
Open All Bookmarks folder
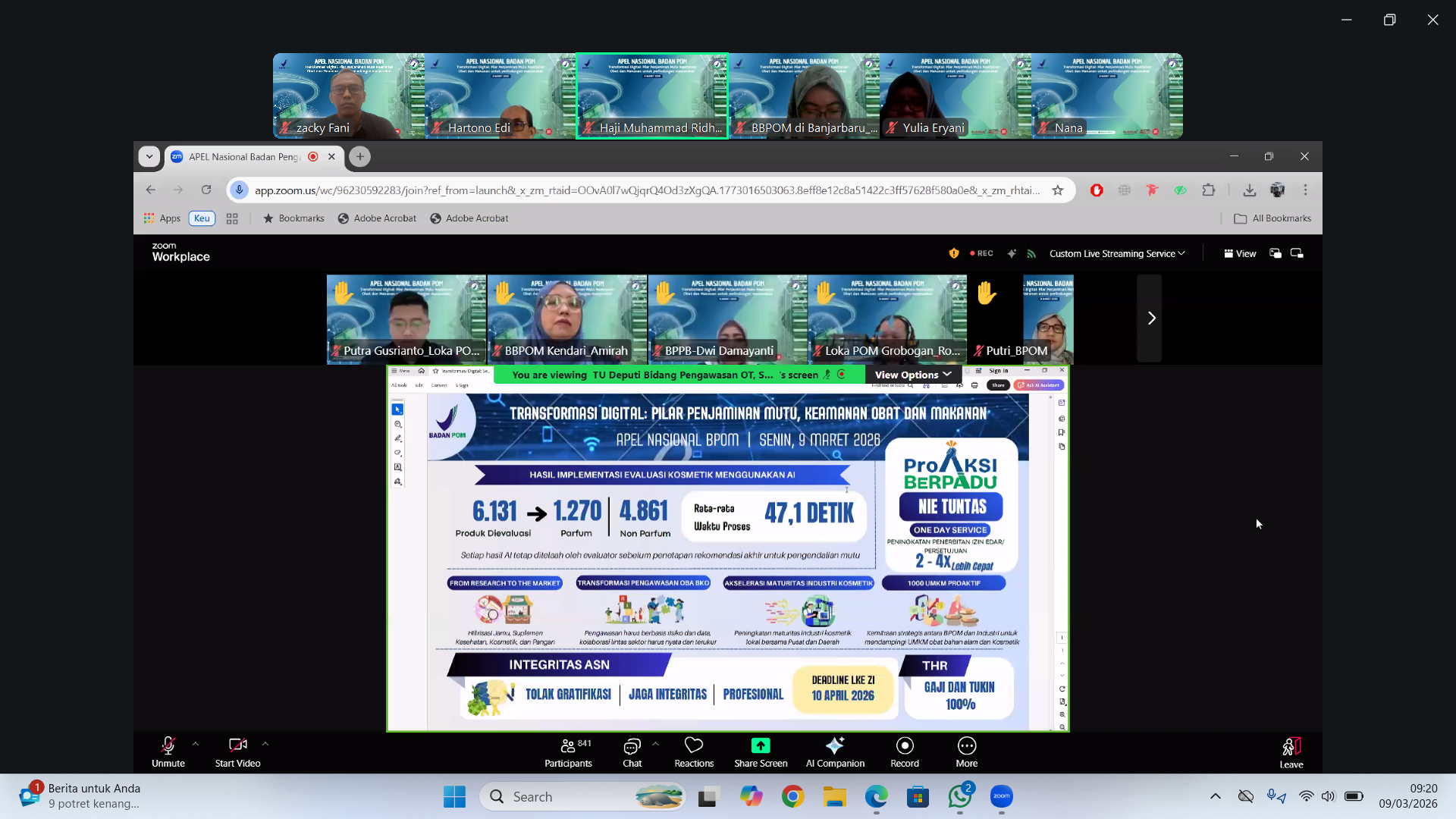tap(1273, 218)
